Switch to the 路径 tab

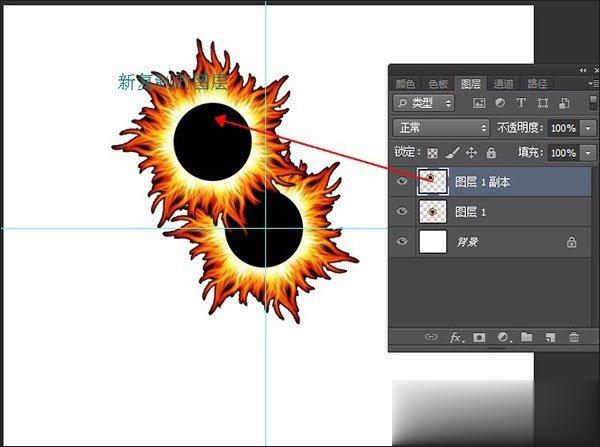click(537, 83)
